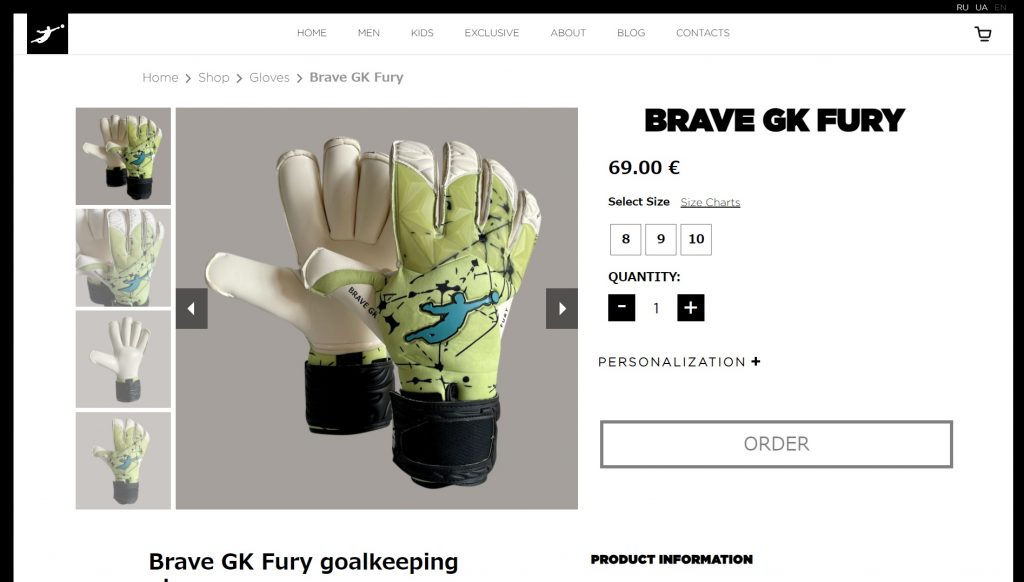
Task: Click the ORDER button
Action: pyautogui.click(x=776, y=444)
